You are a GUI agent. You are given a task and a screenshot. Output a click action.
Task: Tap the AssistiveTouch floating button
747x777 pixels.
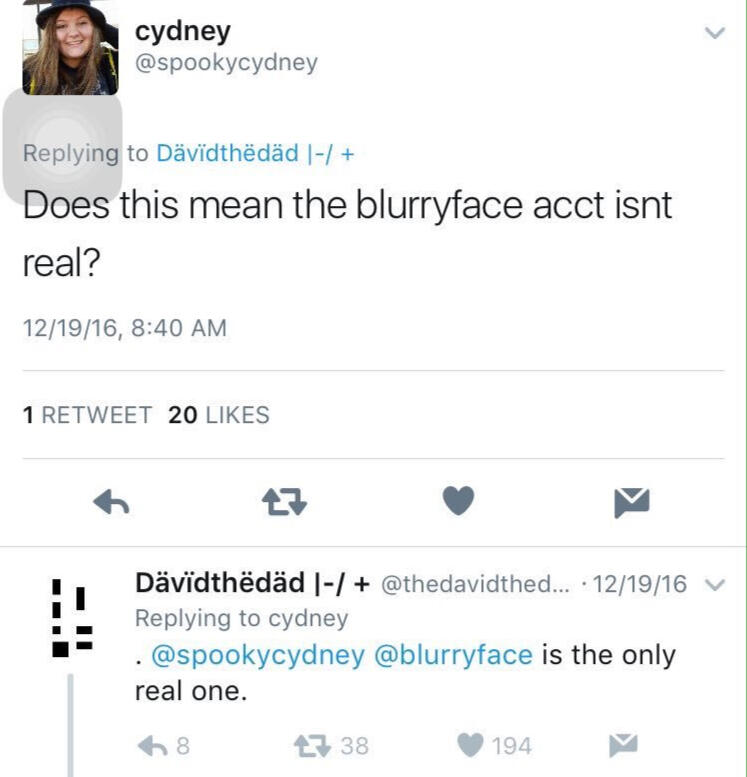[62, 145]
